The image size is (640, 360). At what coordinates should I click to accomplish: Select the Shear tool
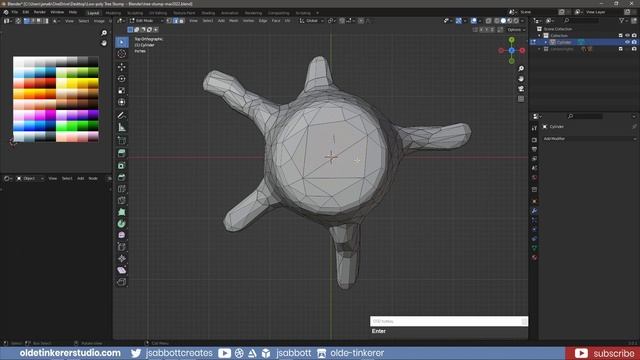pyautogui.click(x=122, y=270)
